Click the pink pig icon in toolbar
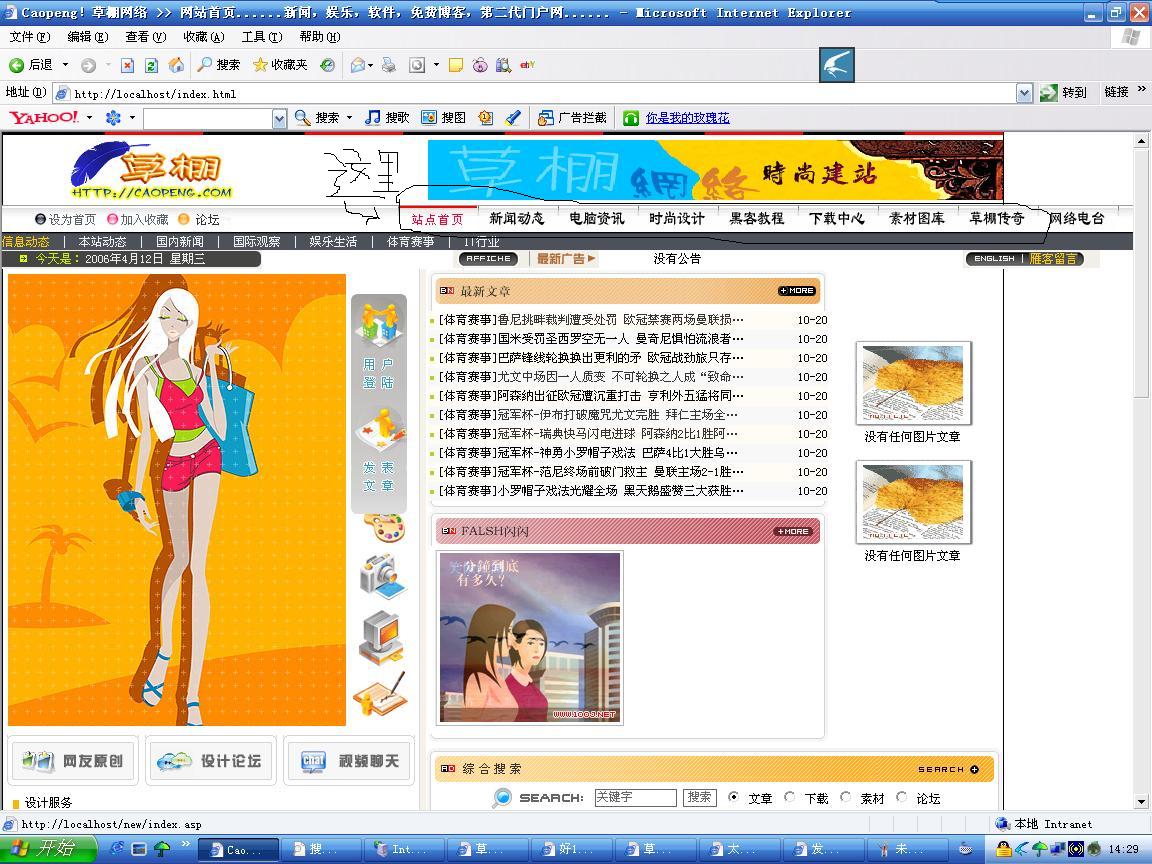The width and height of the screenshot is (1152, 864). (x=480, y=65)
